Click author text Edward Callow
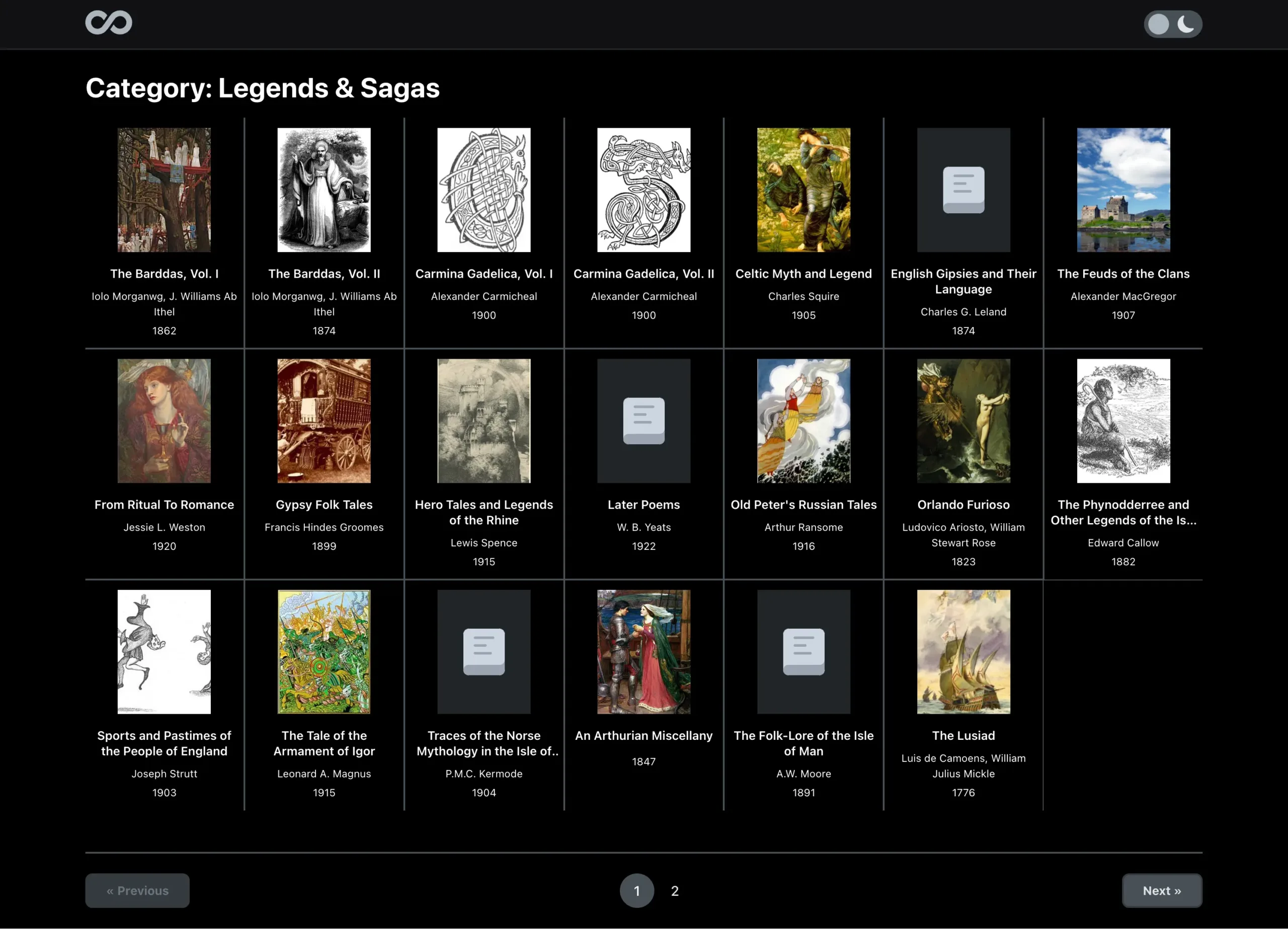Image resolution: width=1288 pixels, height=929 pixels. [x=1123, y=543]
